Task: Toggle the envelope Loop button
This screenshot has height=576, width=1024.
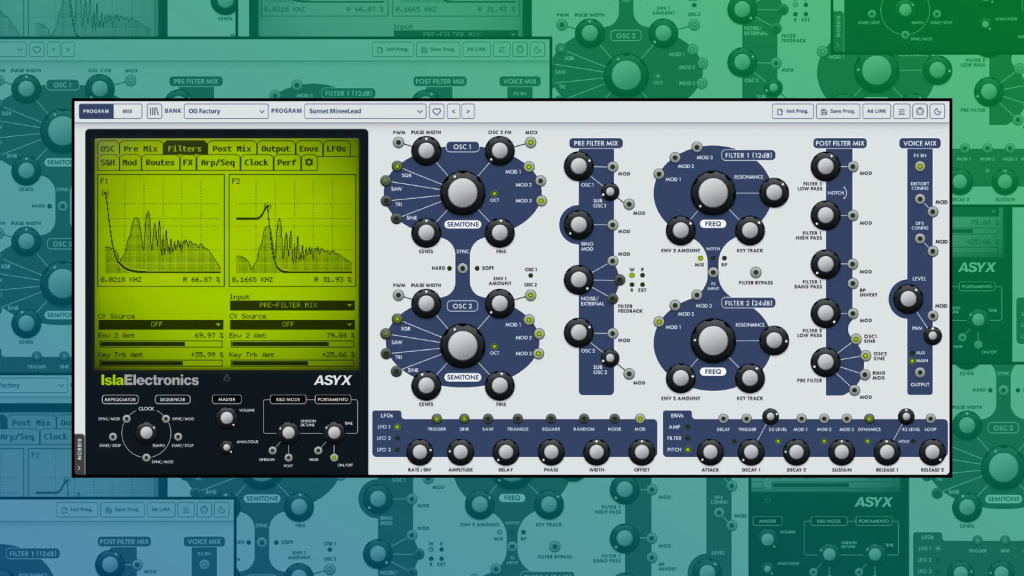Action: pos(930,419)
